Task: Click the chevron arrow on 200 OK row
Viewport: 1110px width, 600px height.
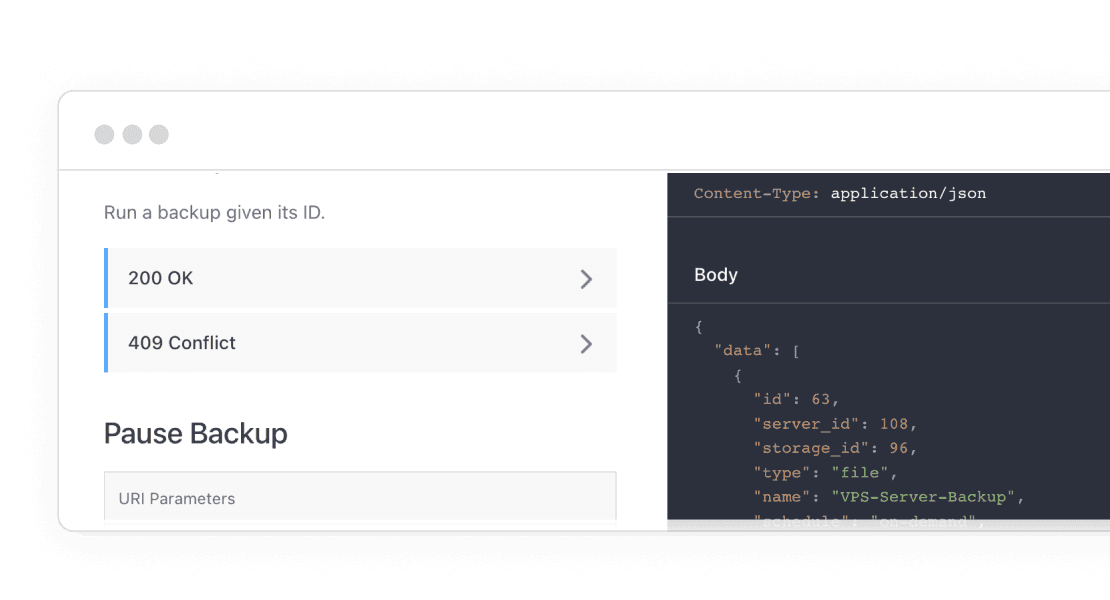Action: pyautogui.click(x=587, y=279)
